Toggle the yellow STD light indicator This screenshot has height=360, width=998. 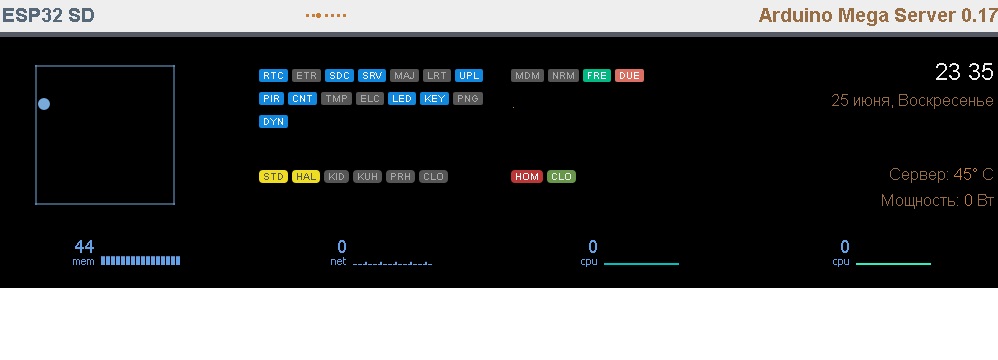(274, 177)
